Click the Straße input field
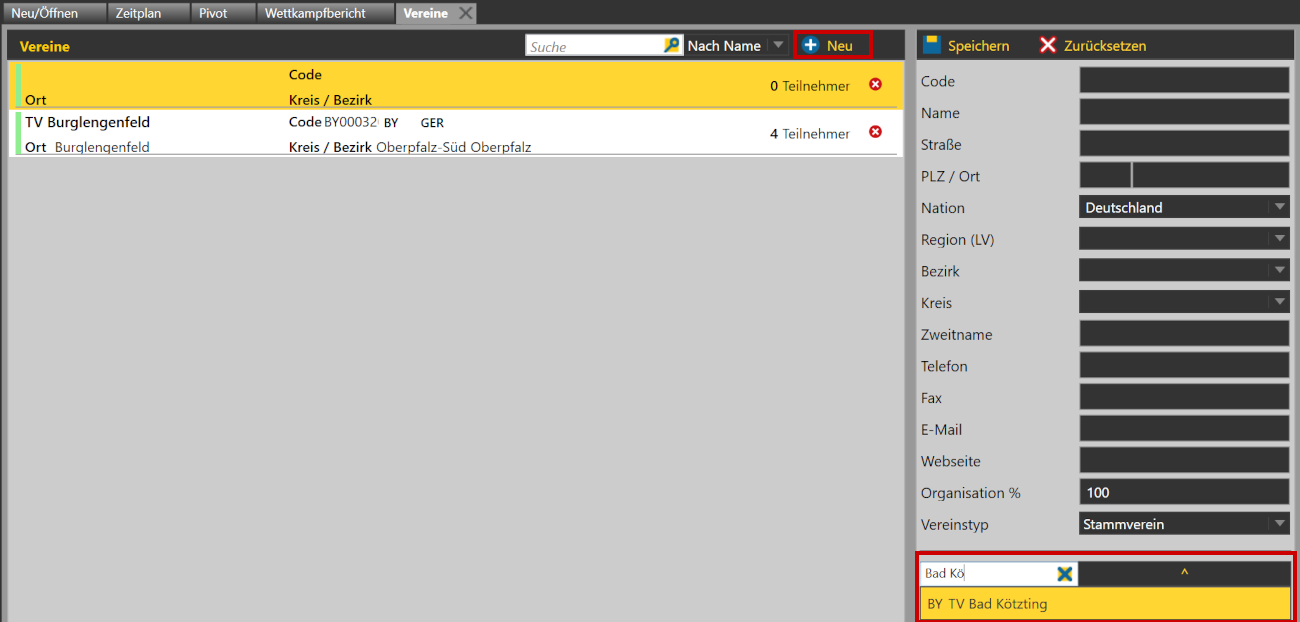Image resolution: width=1300 pixels, height=622 pixels. tap(1185, 144)
